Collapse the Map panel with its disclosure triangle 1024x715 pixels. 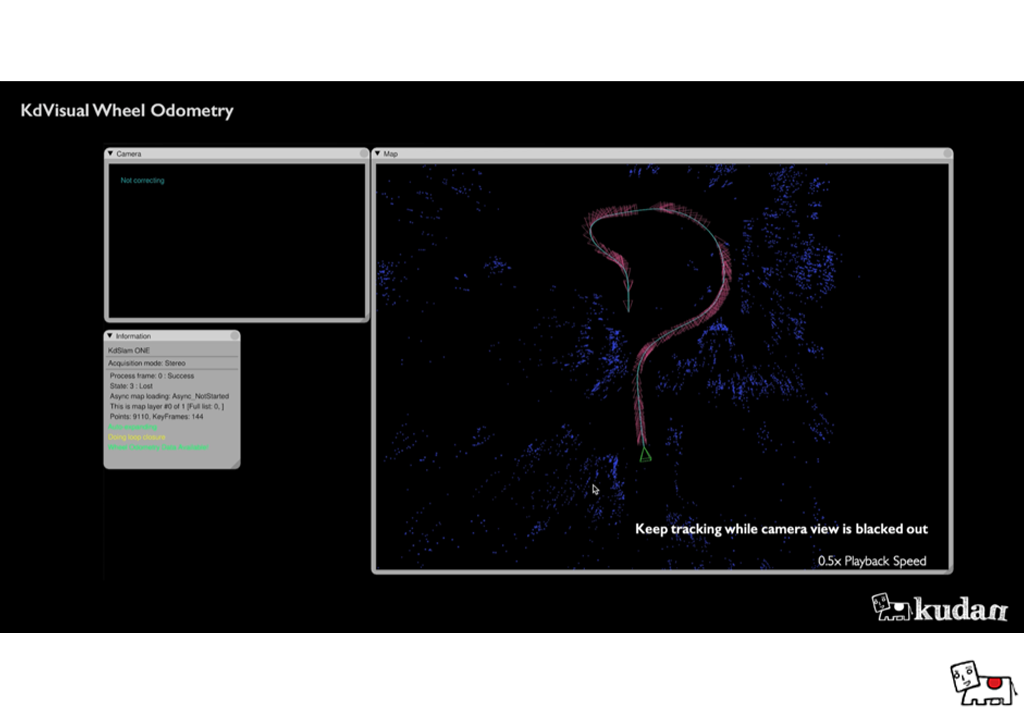(x=378, y=154)
